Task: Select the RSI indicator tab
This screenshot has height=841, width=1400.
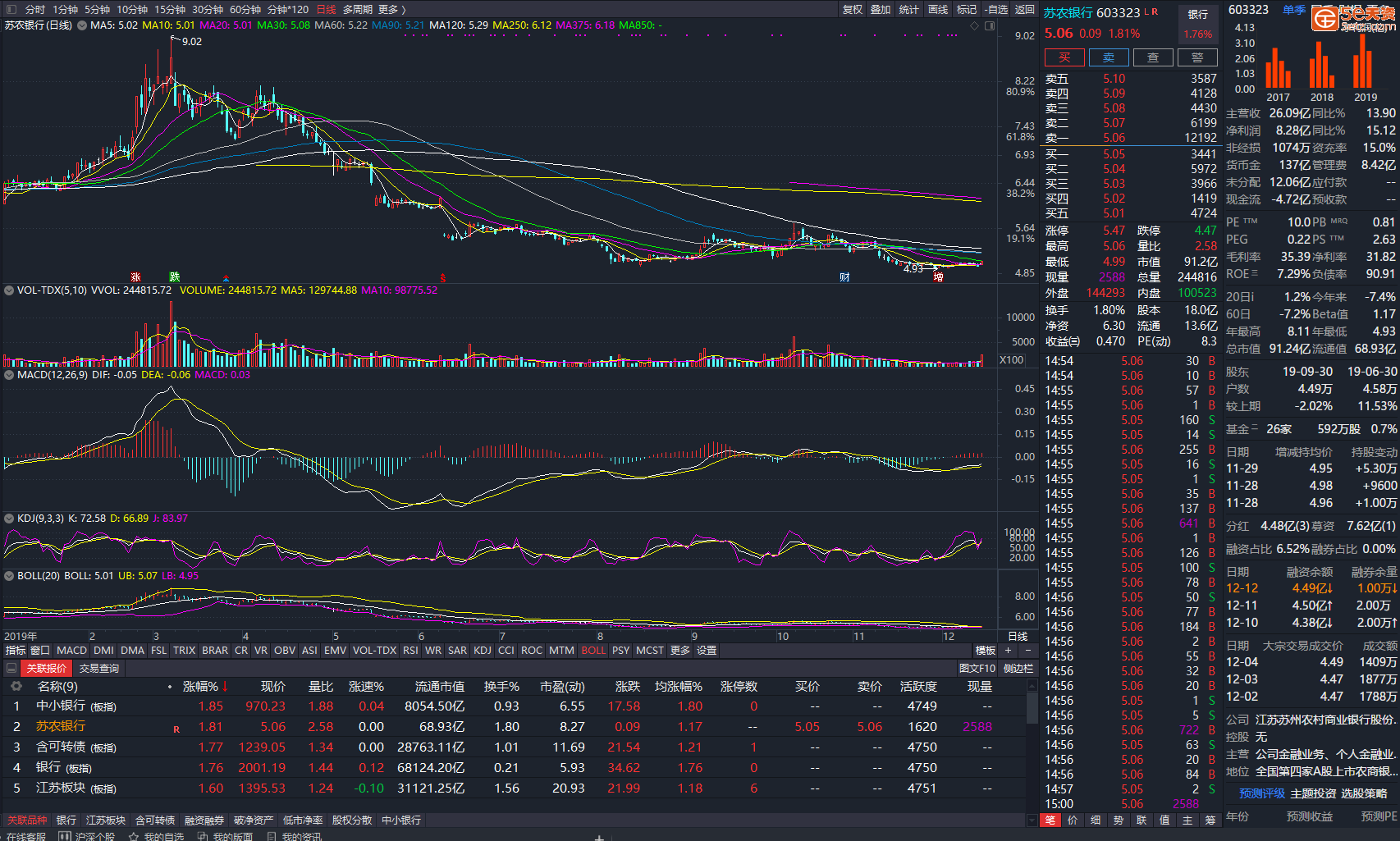Action: pos(410,650)
